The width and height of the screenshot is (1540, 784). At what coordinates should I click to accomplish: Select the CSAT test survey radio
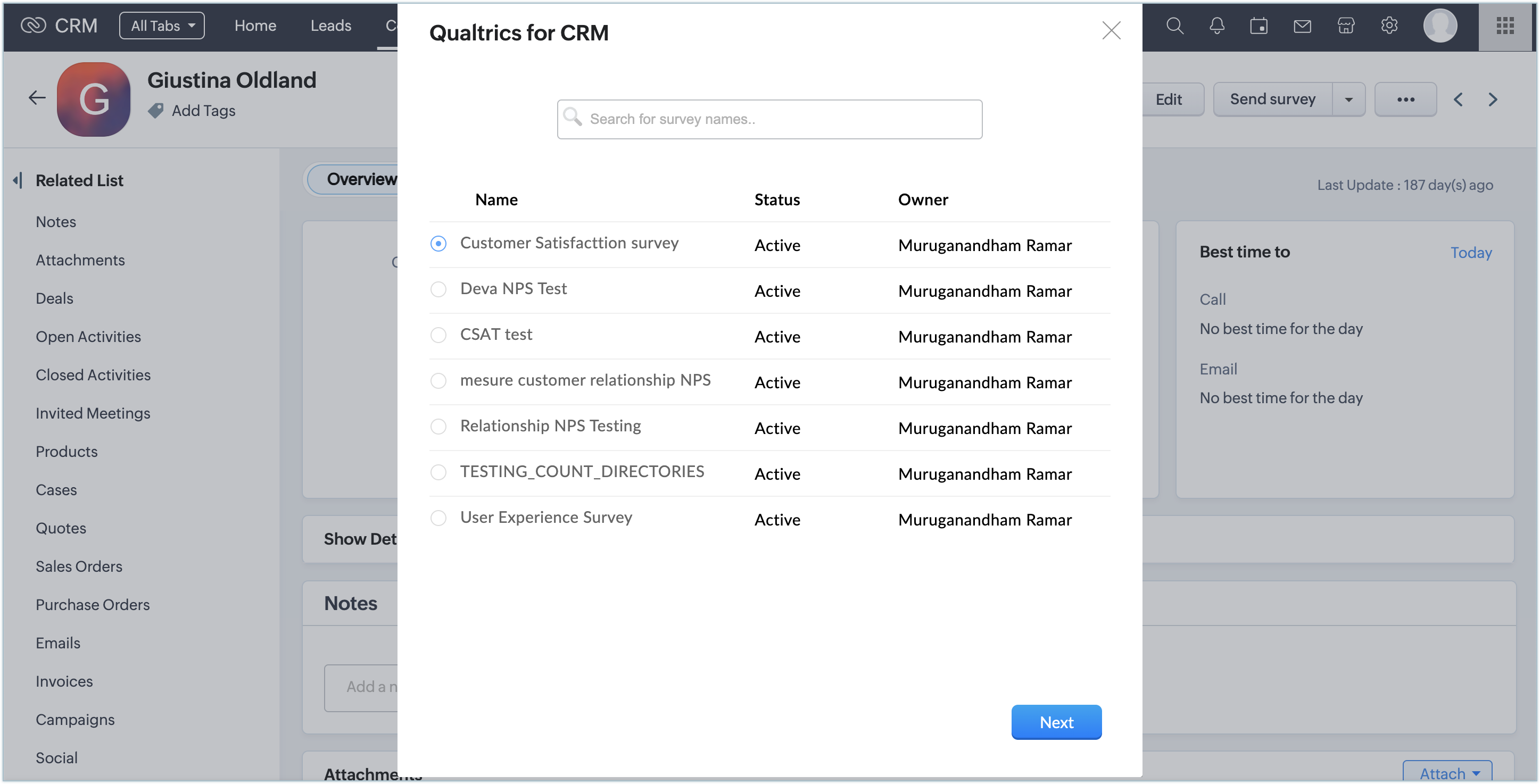click(438, 335)
